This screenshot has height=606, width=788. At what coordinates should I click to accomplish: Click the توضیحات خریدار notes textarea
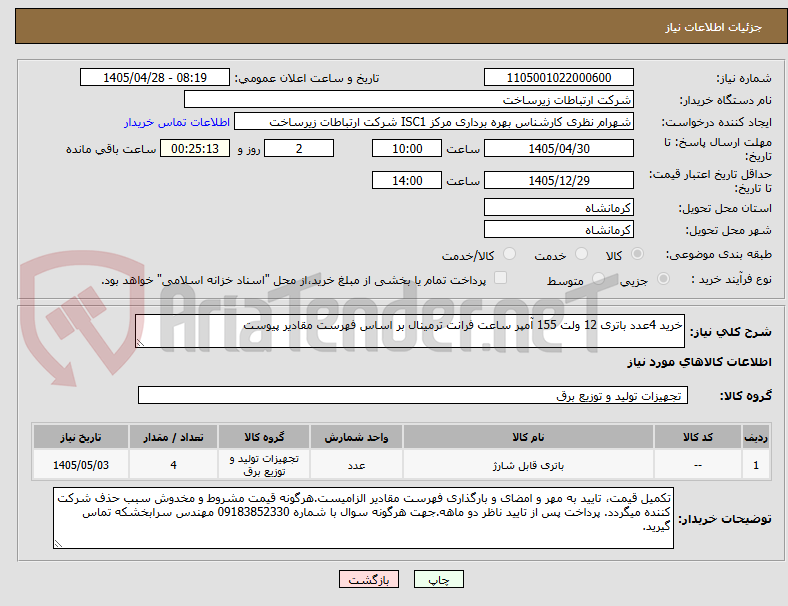pos(363,518)
